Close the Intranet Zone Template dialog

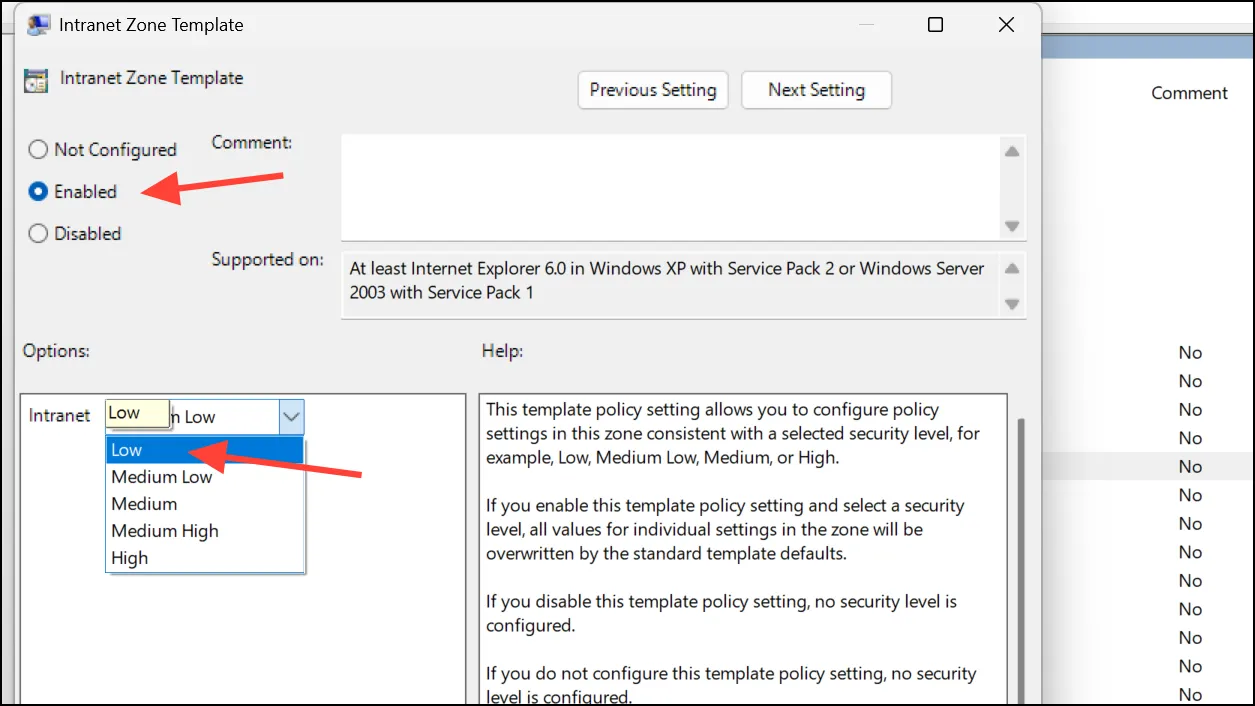click(1007, 25)
